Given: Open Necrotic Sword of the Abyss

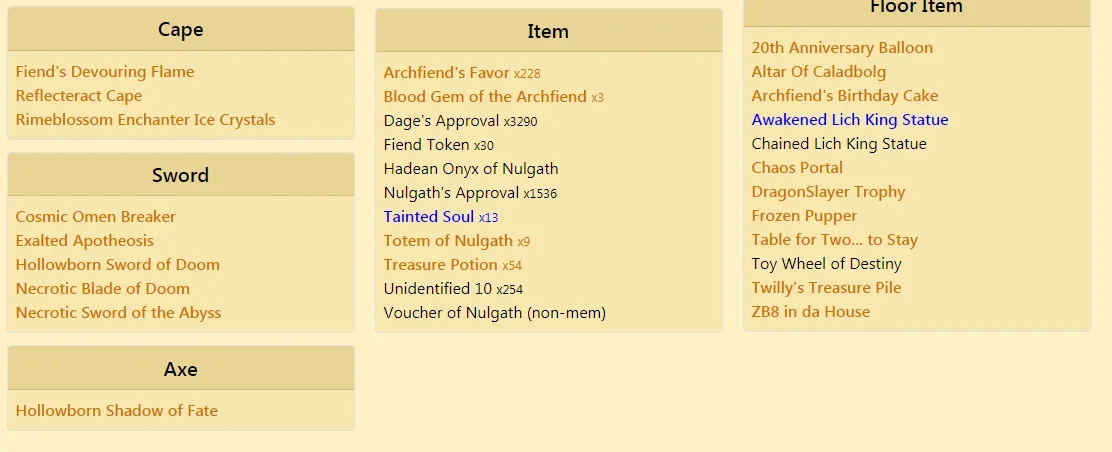Looking at the screenshot, I should coord(118,313).
